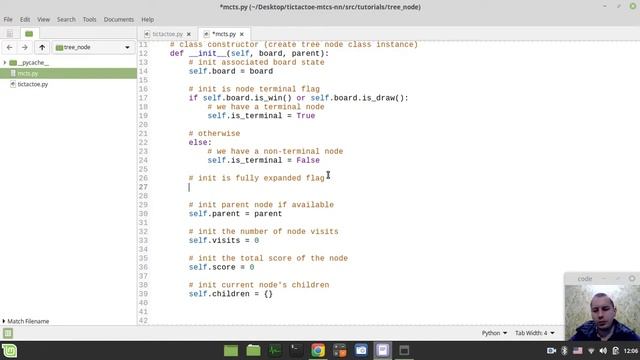Click 'self.parent = parent' code line

235,214
